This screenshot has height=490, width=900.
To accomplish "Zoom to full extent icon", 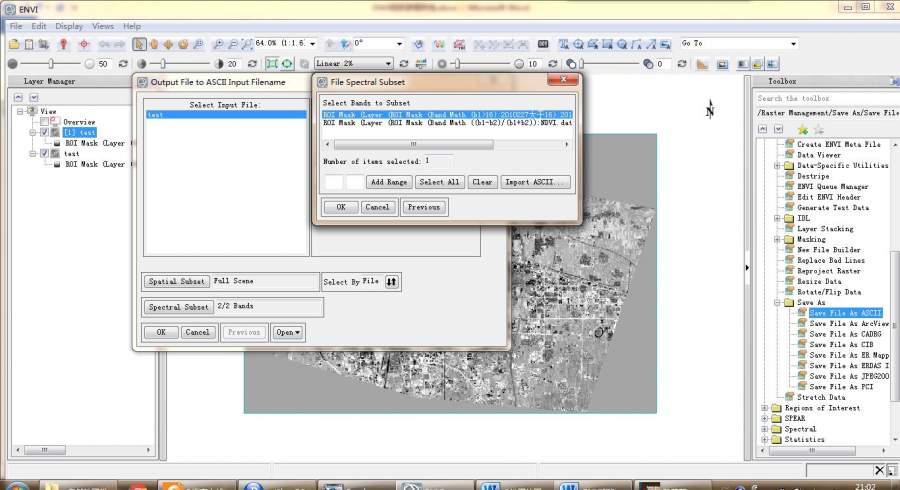I will (247, 44).
